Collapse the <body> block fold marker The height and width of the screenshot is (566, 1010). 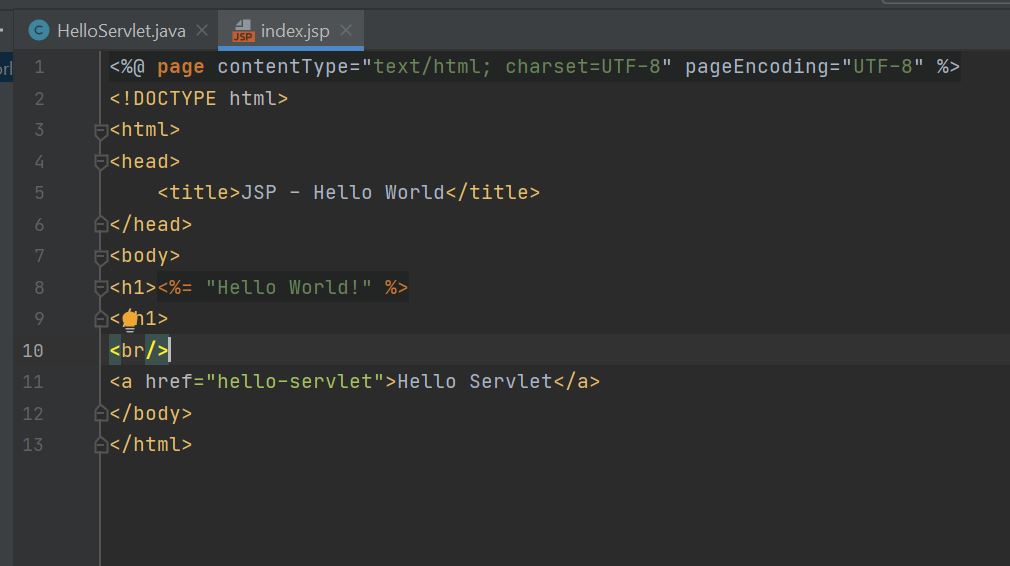(x=100, y=257)
